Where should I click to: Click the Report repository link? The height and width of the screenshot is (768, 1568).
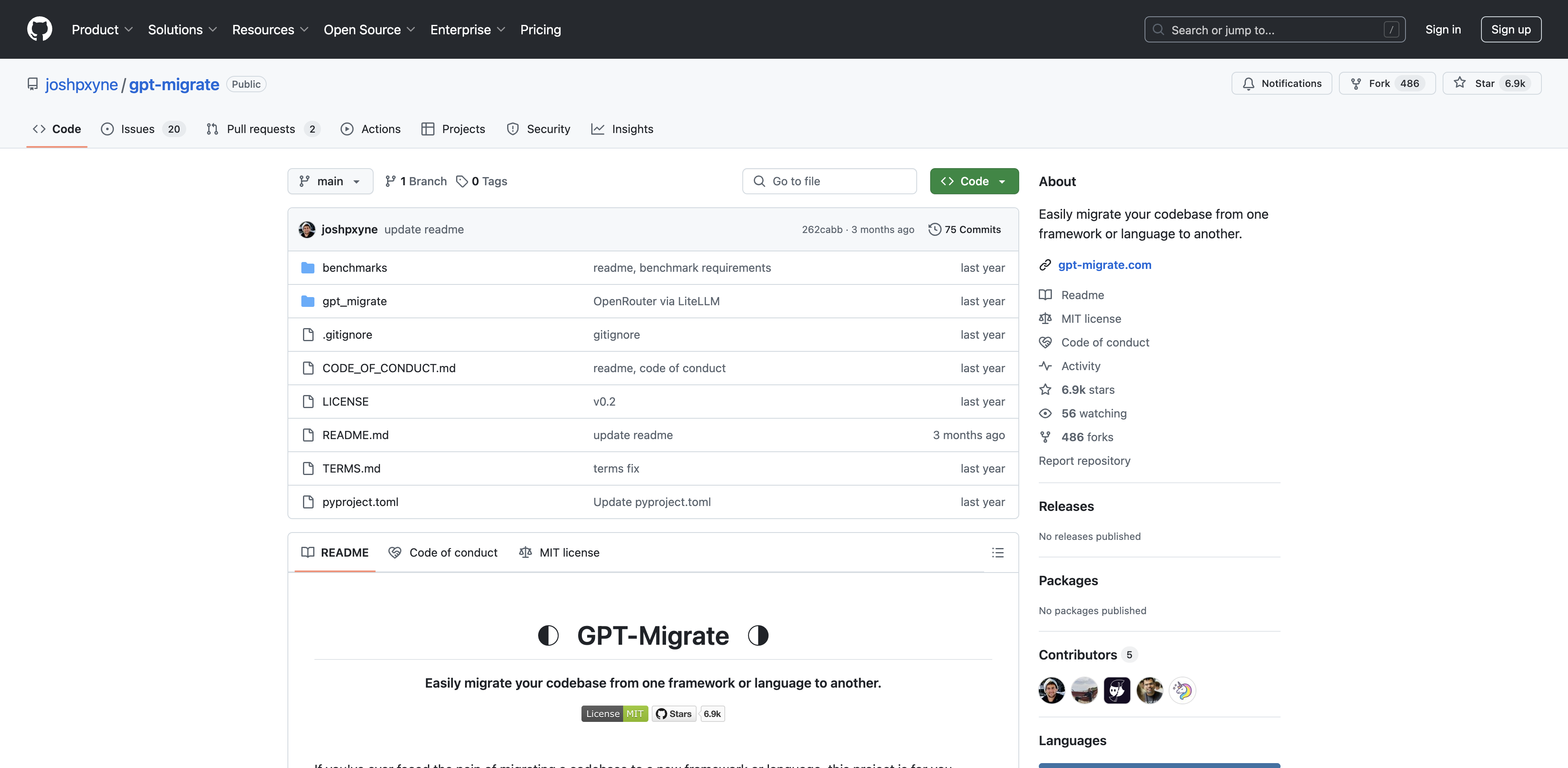click(x=1084, y=461)
